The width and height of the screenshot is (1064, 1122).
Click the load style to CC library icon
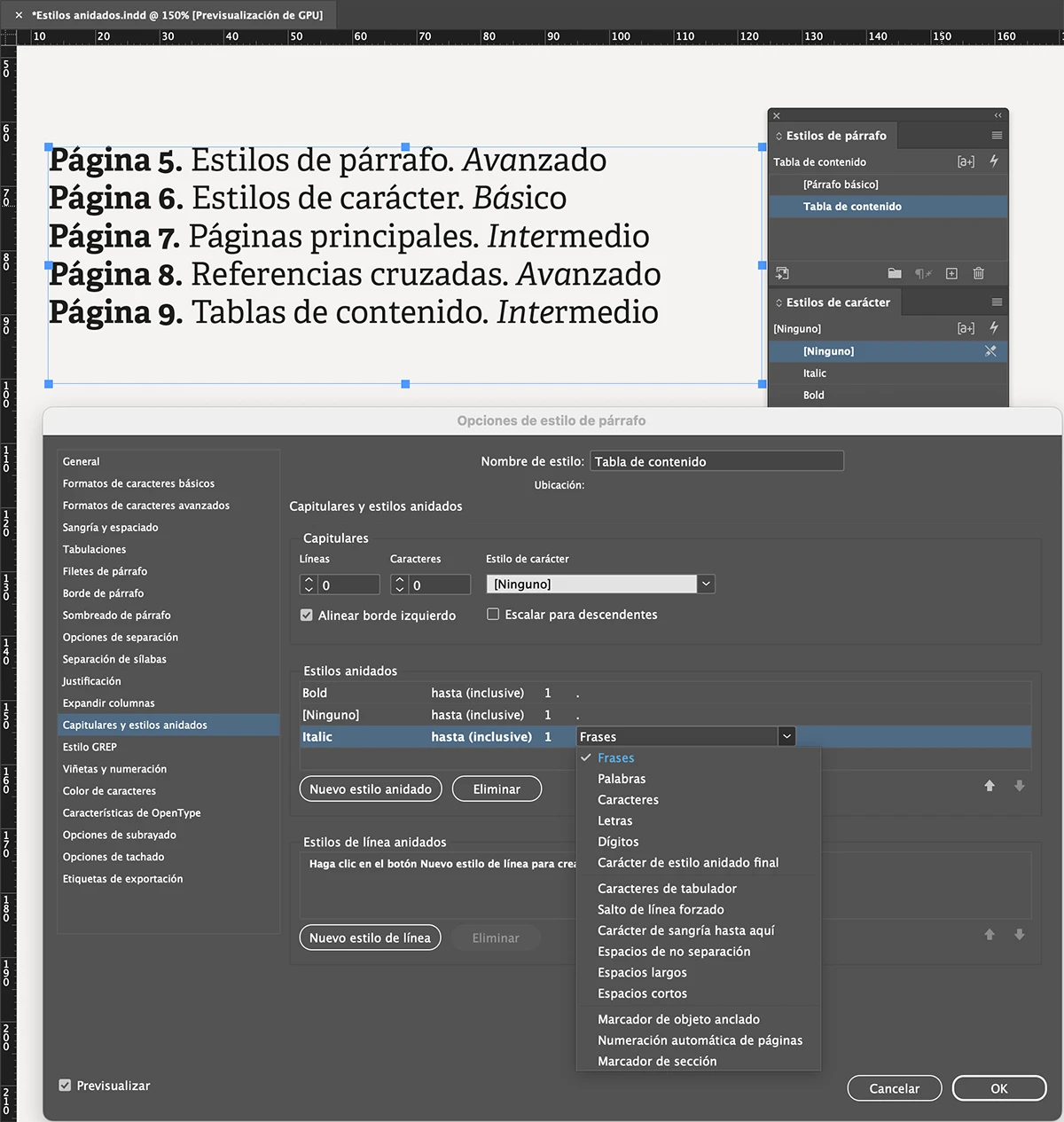point(782,273)
